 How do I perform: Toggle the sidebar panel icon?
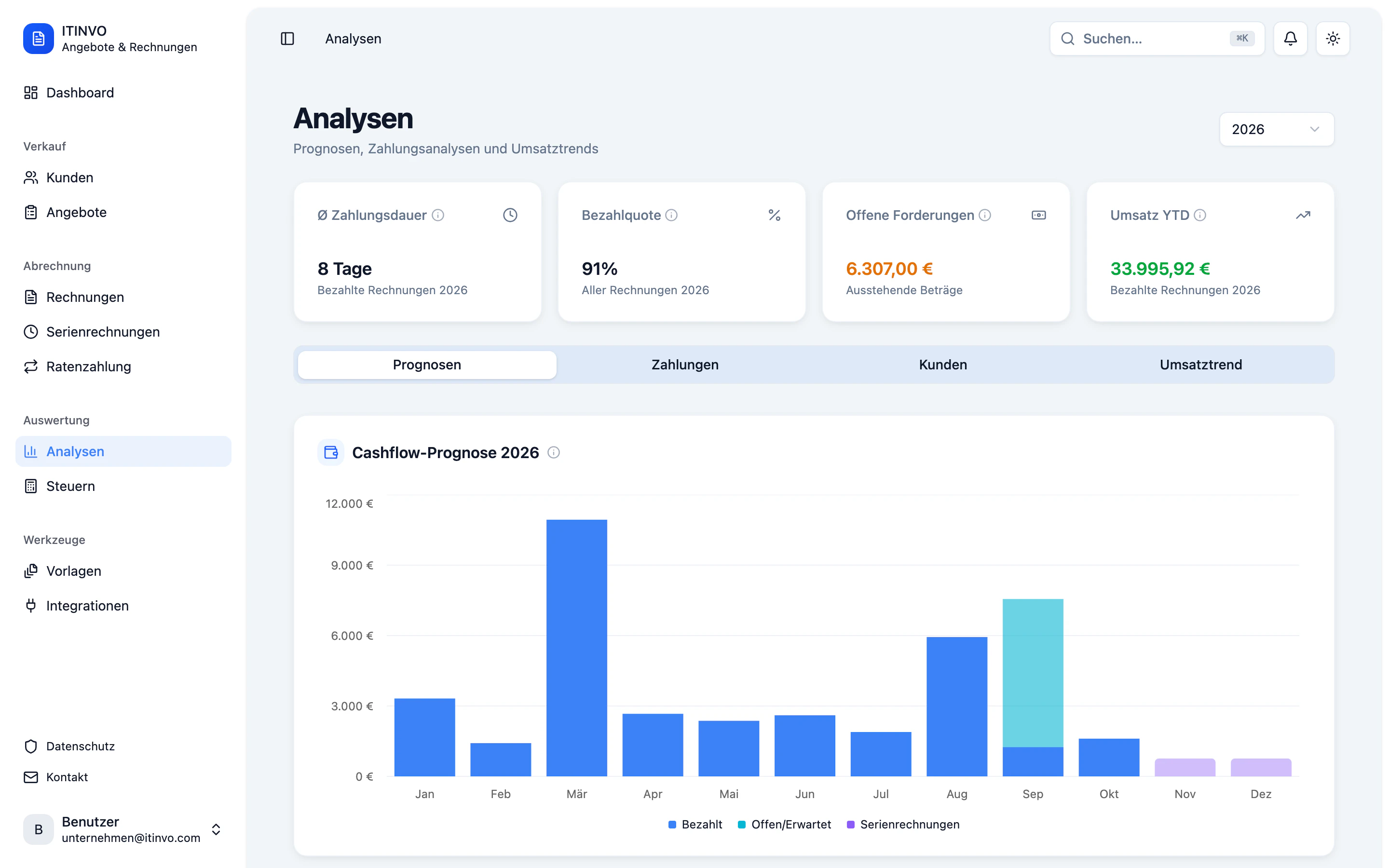pos(287,39)
